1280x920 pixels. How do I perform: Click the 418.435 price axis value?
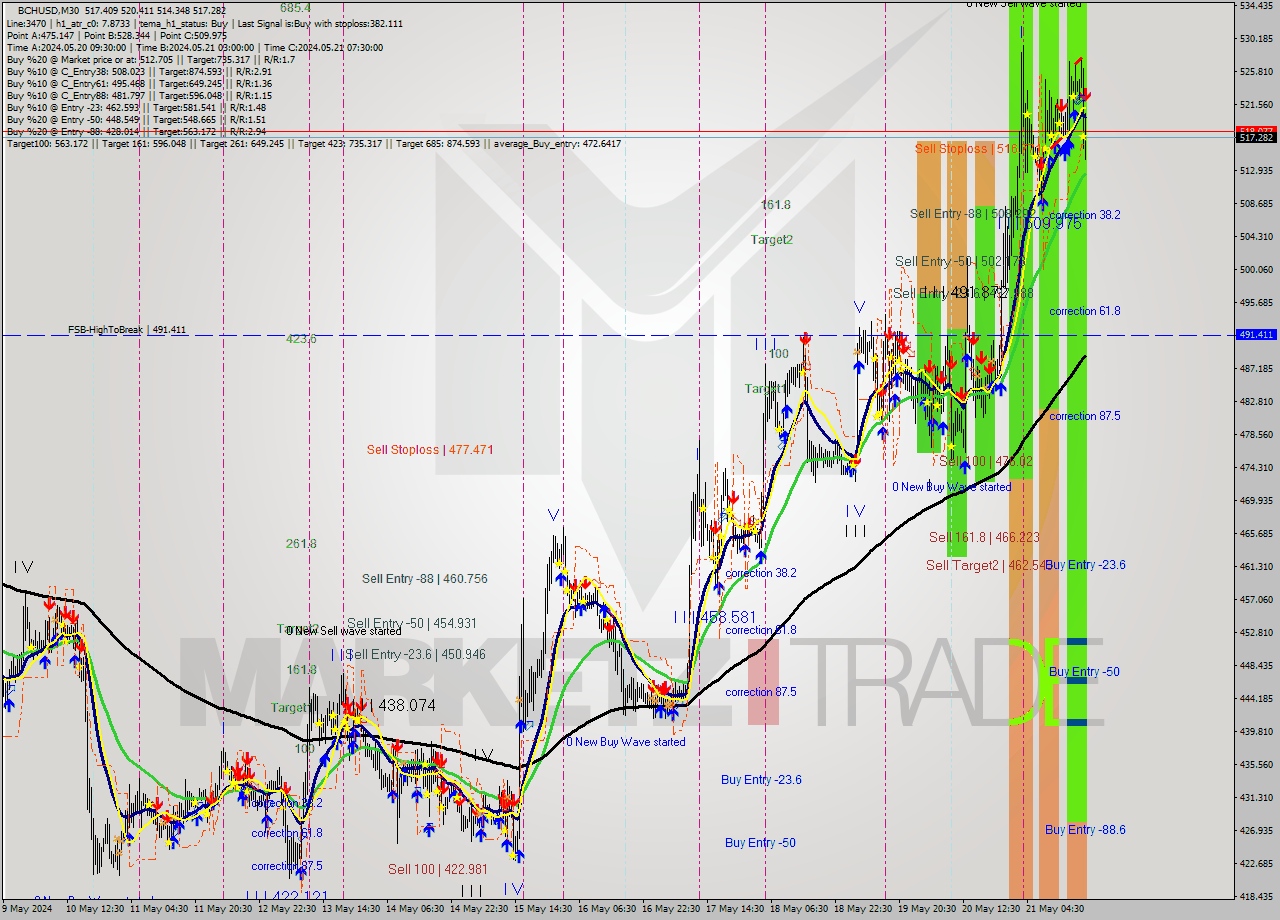(1256, 896)
